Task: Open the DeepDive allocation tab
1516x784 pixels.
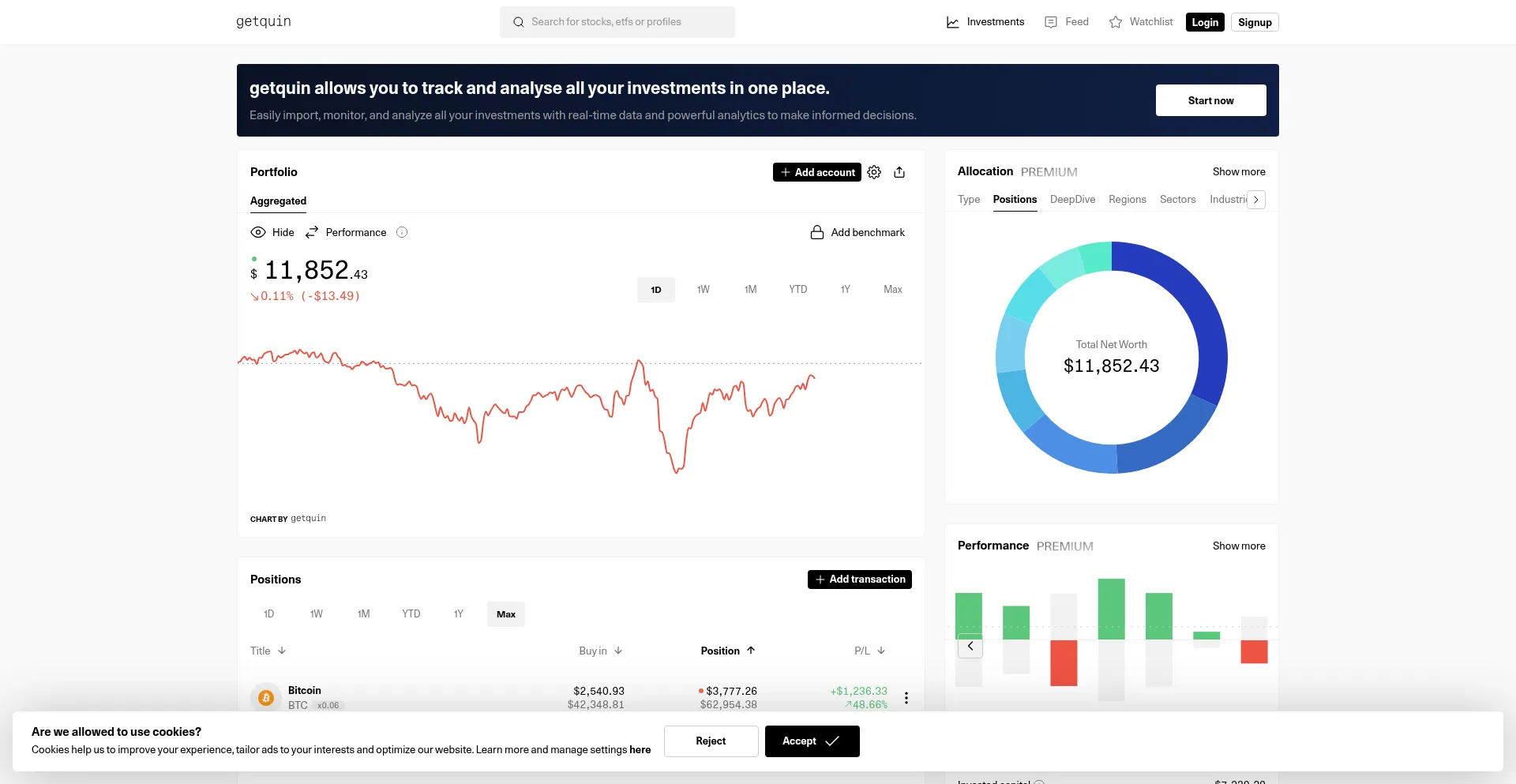Action: (1072, 200)
